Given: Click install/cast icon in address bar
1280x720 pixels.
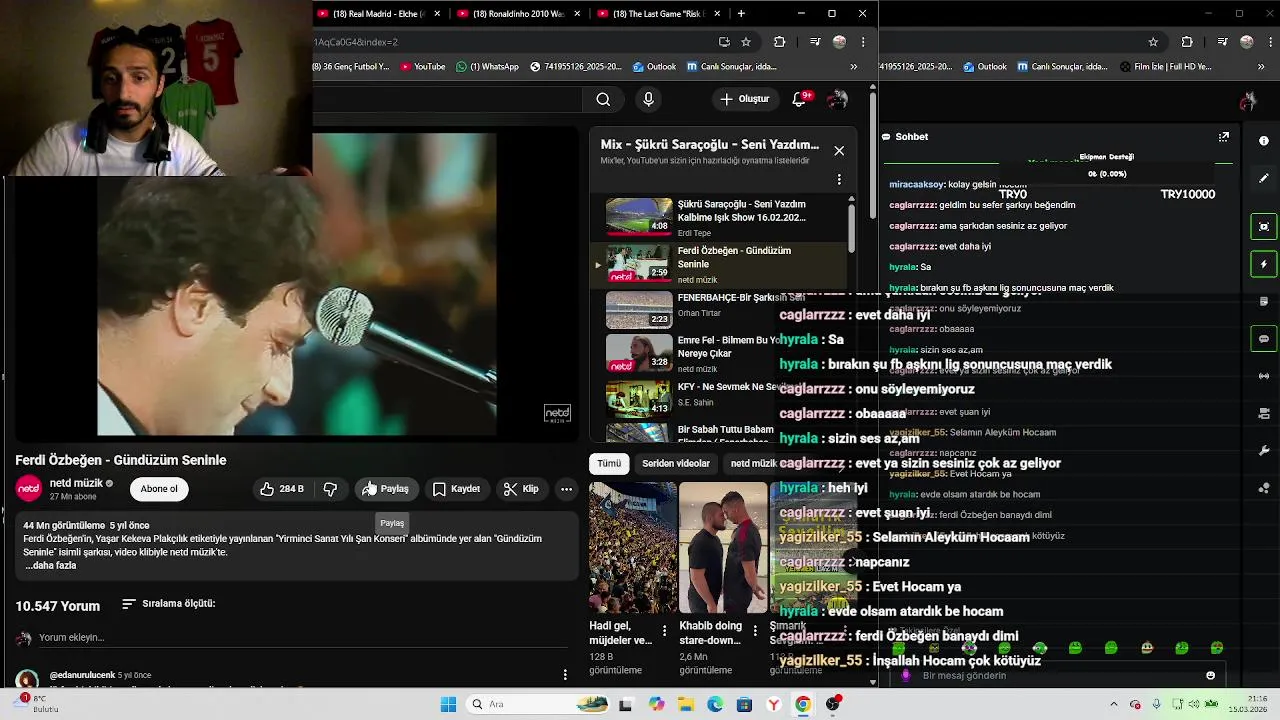Looking at the screenshot, I should (724, 42).
